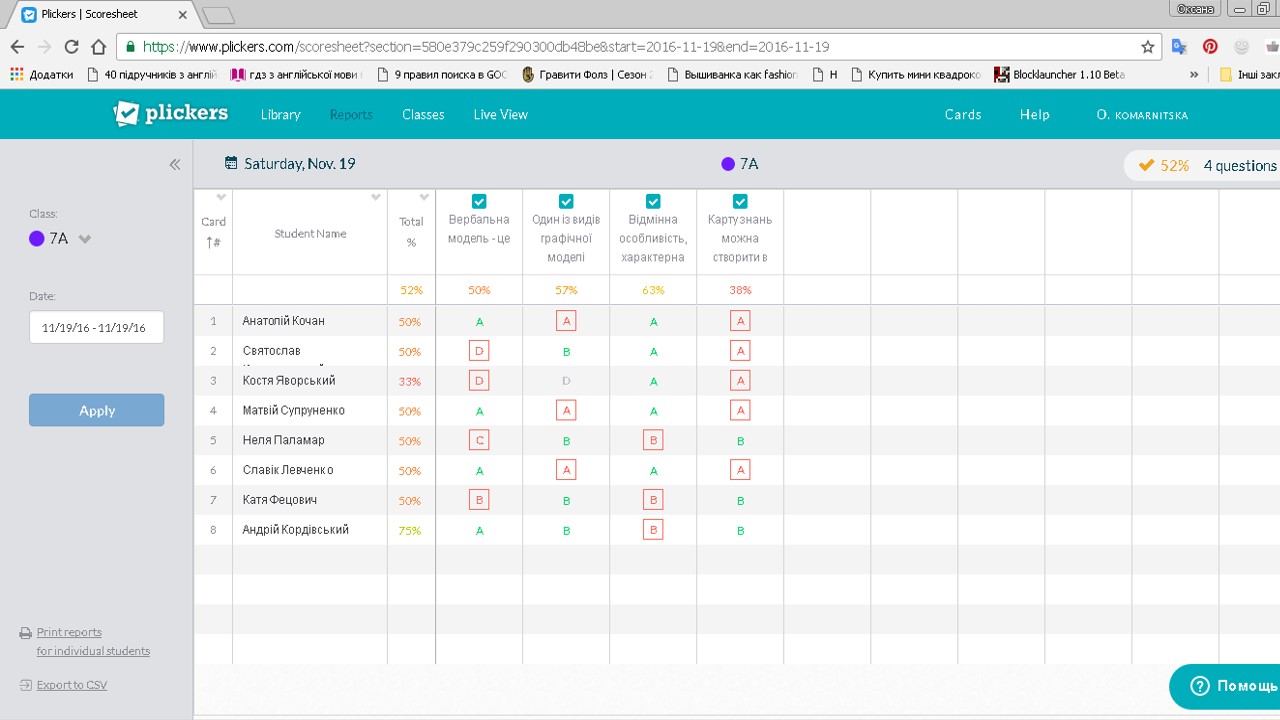Click the Apply button

pyautogui.click(x=96, y=410)
